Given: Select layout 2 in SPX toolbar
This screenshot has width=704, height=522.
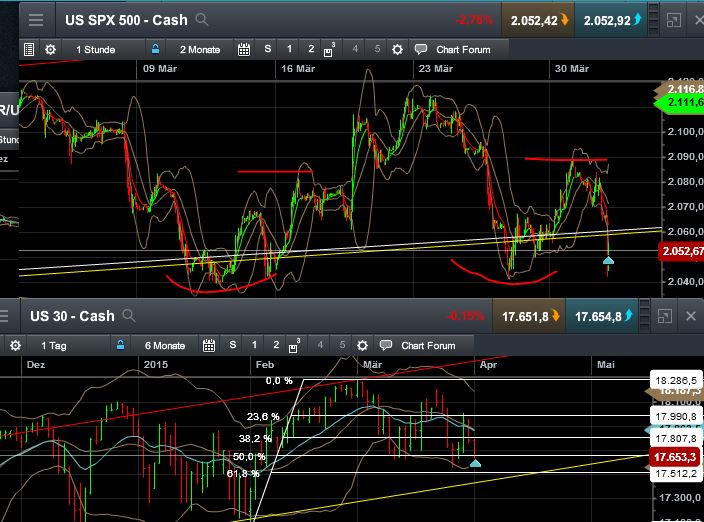Looking at the screenshot, I should click(311, 49).
